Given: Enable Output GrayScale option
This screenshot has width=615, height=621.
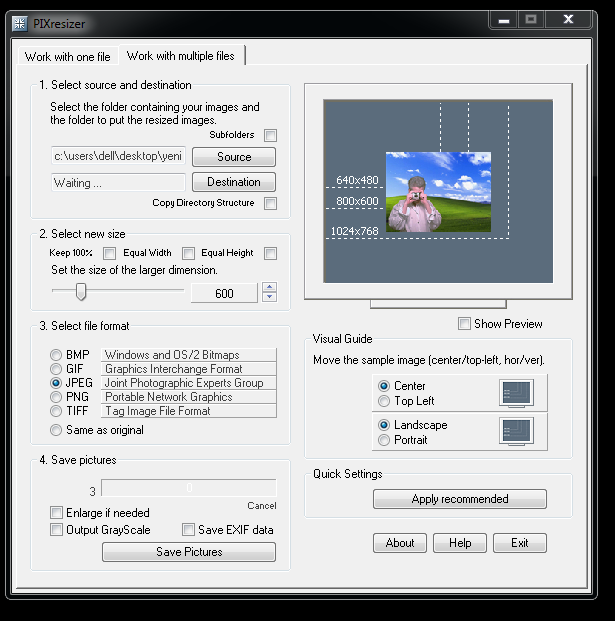Looking at the screenshot, I should (x=57, y=530).
